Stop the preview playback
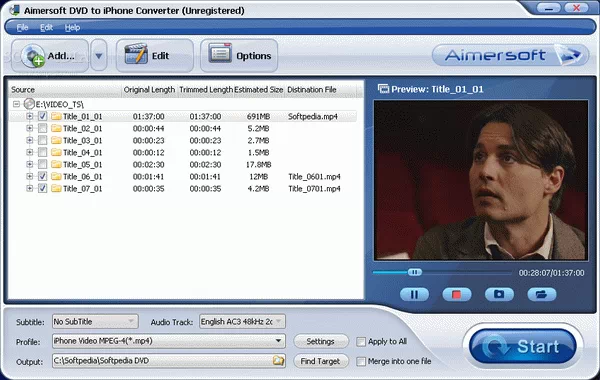Image resolution: width=600 pixels, height=380 pixels. pyautogui.click(x=457, y=294)
